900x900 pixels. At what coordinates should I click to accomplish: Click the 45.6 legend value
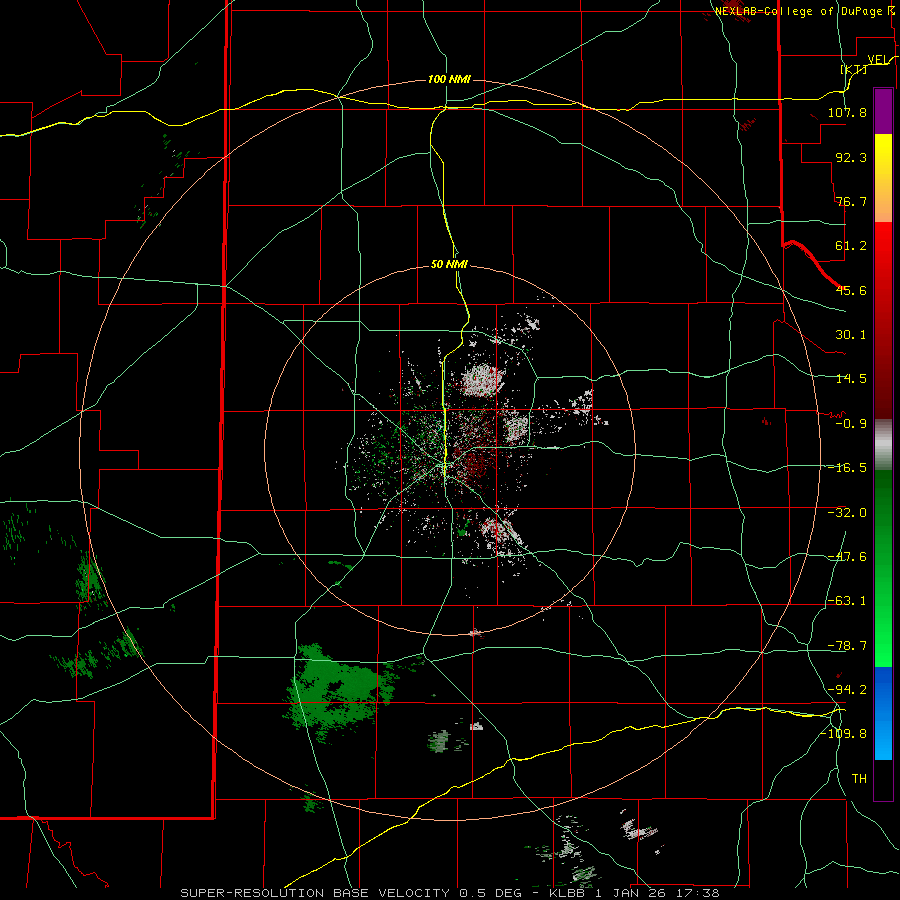pyautogui.click(x=851, y=290)
